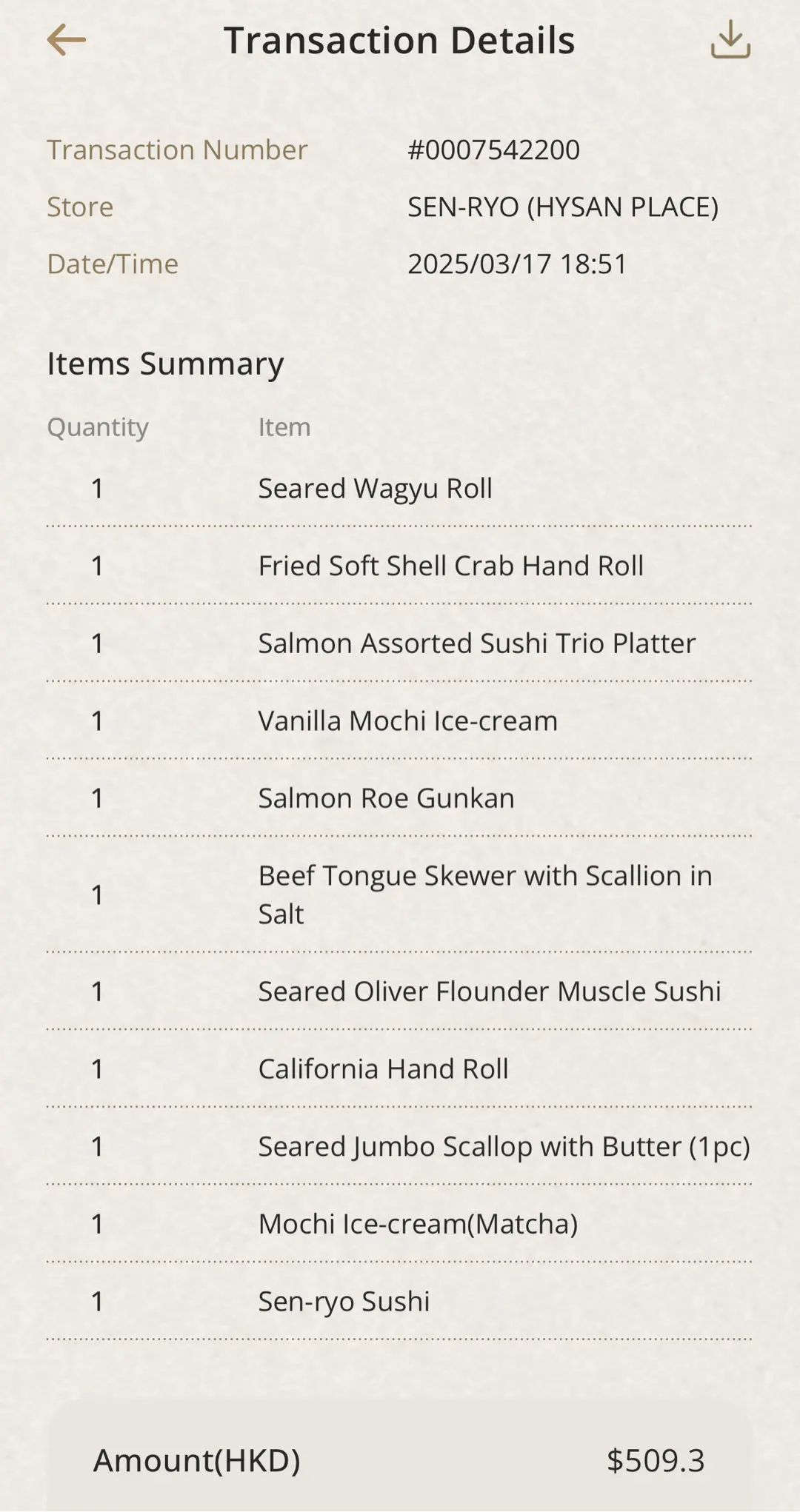This screenshot has width=800, height=1512.
Task: Tap Fried Soft Shell Crab Hand Roll
Action: tap(450, 566)
